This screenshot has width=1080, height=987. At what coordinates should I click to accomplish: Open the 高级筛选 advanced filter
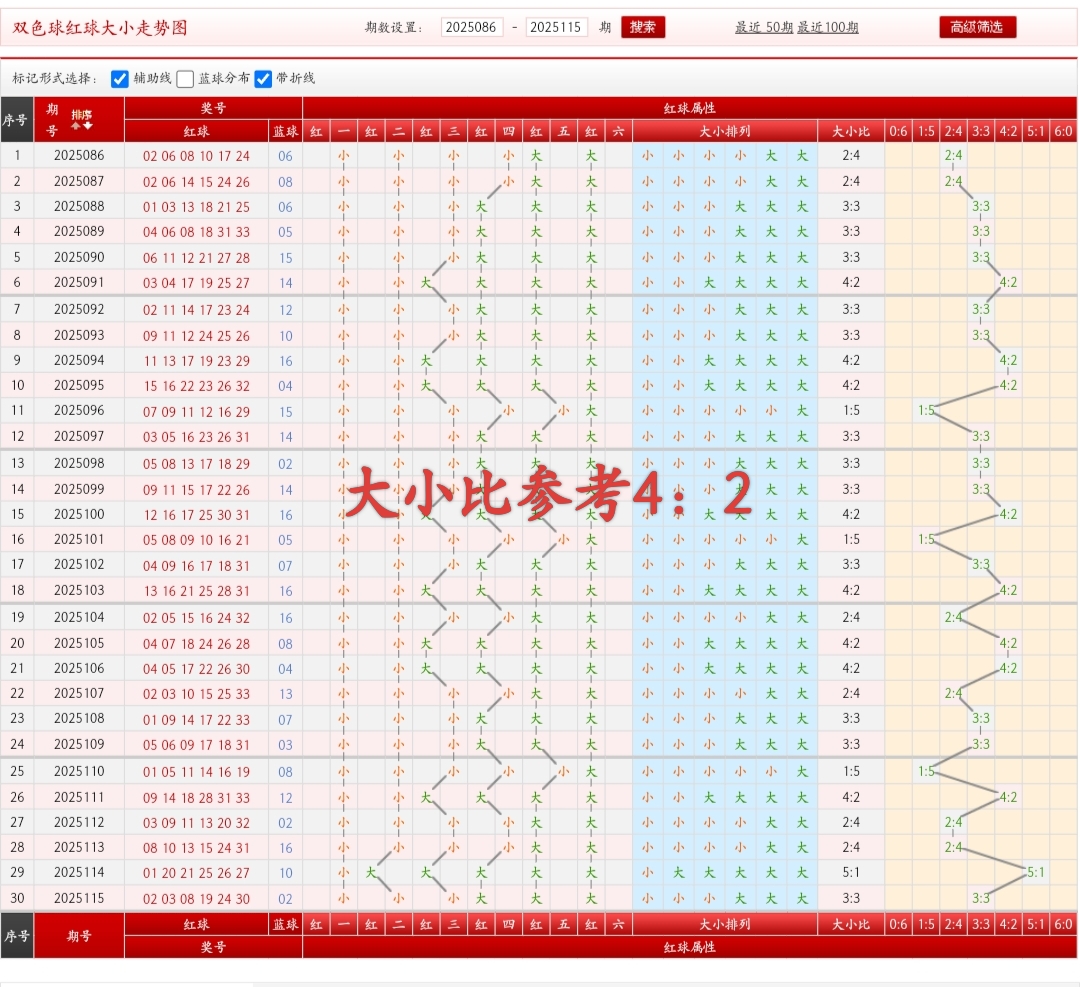(x=977, y=27)
